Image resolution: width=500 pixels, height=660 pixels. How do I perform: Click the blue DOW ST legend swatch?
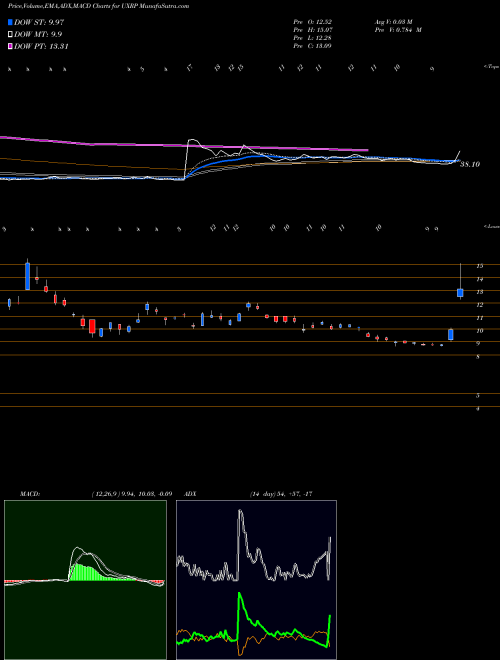10,22
